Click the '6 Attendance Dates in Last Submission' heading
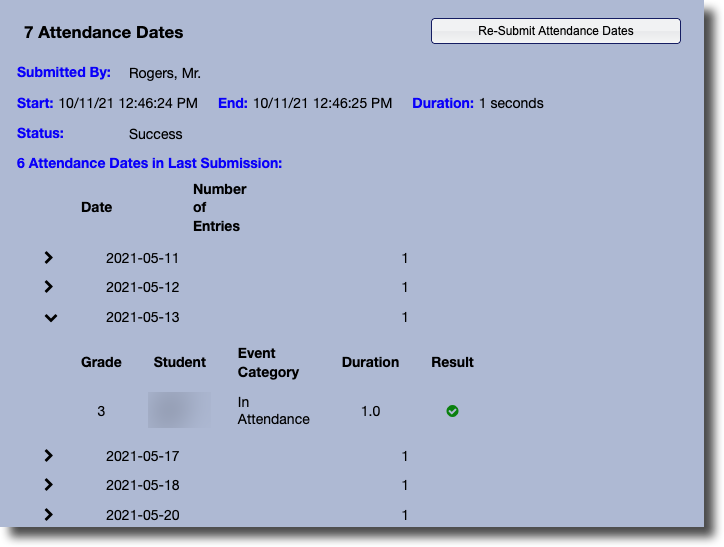 click(149, 163)
